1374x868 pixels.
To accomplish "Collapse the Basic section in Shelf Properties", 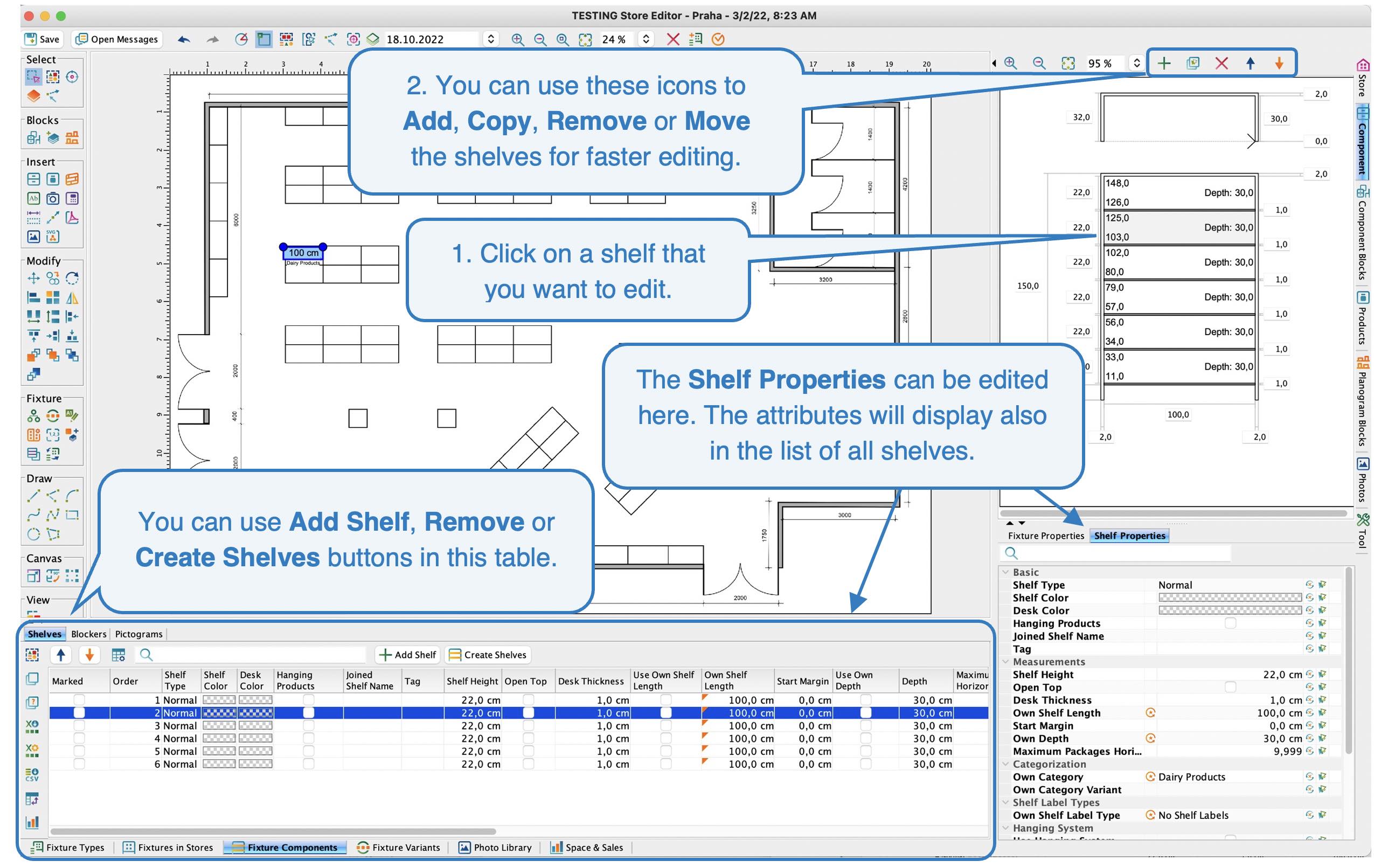I will pos(1005,572).
